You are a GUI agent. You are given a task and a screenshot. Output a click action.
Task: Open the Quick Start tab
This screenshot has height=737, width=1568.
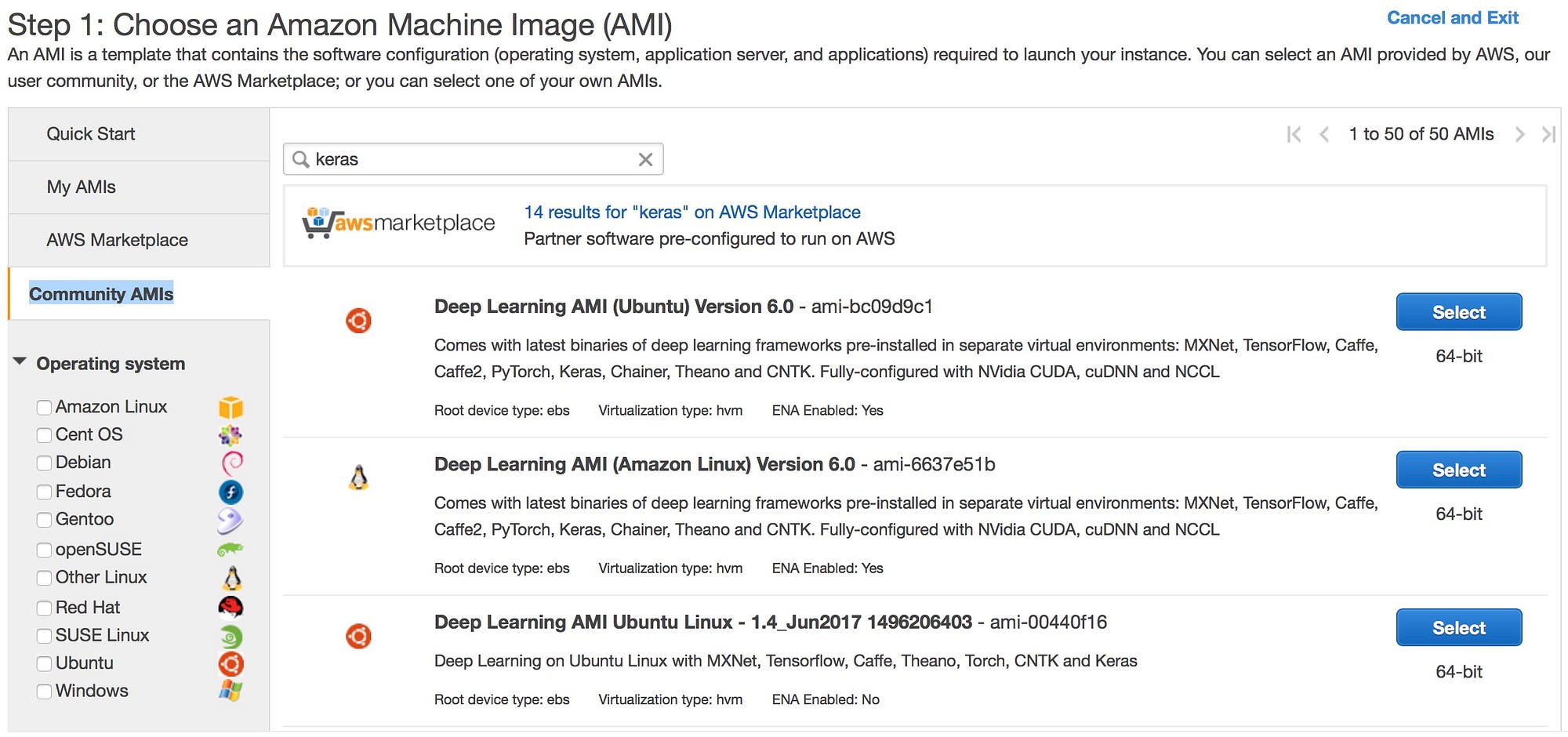tap(91, 134)
